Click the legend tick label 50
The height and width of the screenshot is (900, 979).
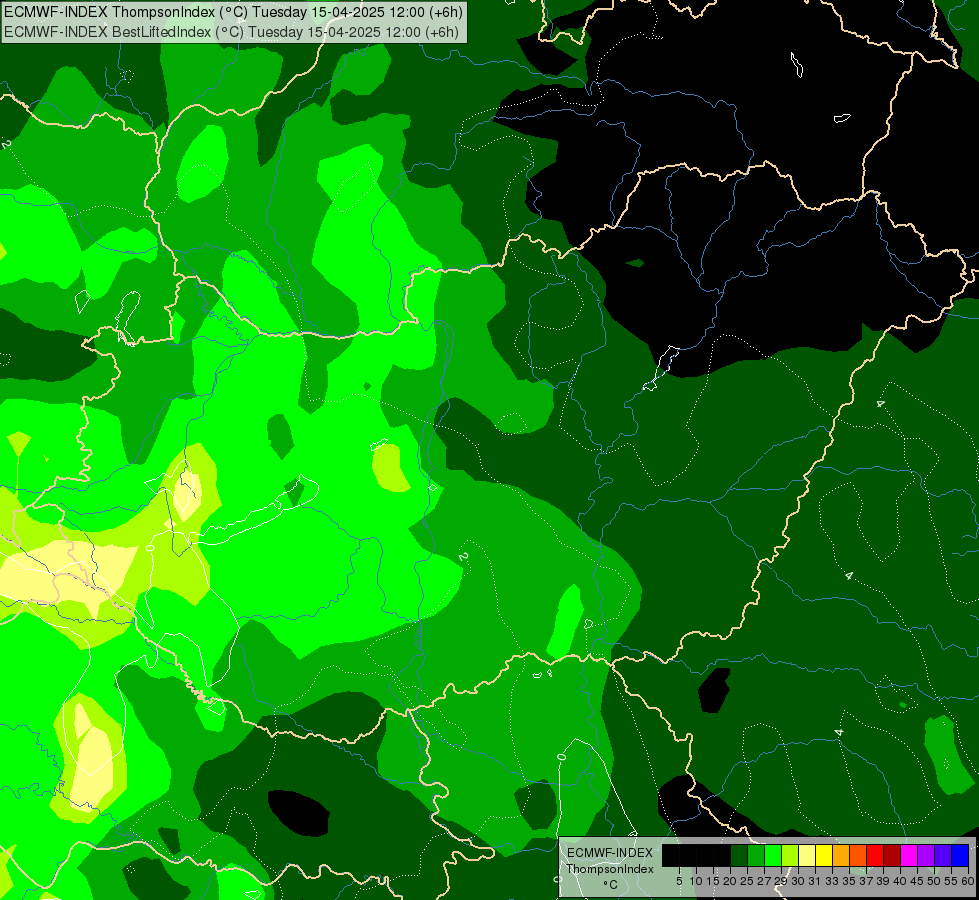(x=934, y=881)
